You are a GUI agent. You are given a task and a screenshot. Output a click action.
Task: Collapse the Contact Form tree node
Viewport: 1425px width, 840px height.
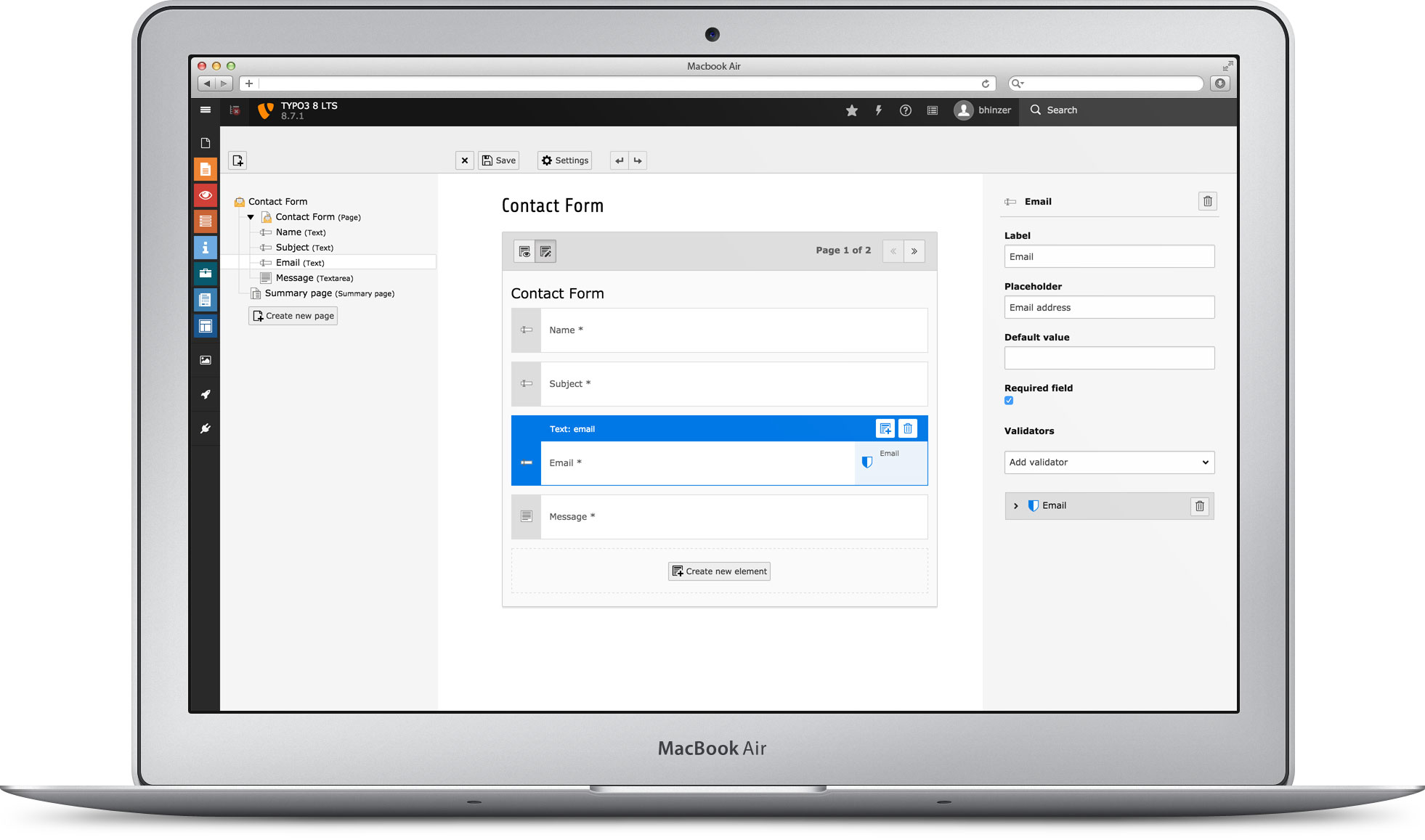[x=249, y=216]
